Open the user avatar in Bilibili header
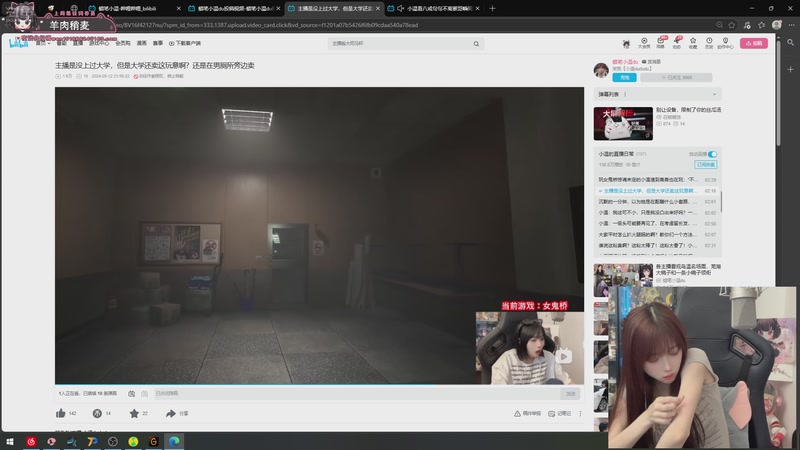The width and height of the screenshot is (800, 450). click(626, 44)
